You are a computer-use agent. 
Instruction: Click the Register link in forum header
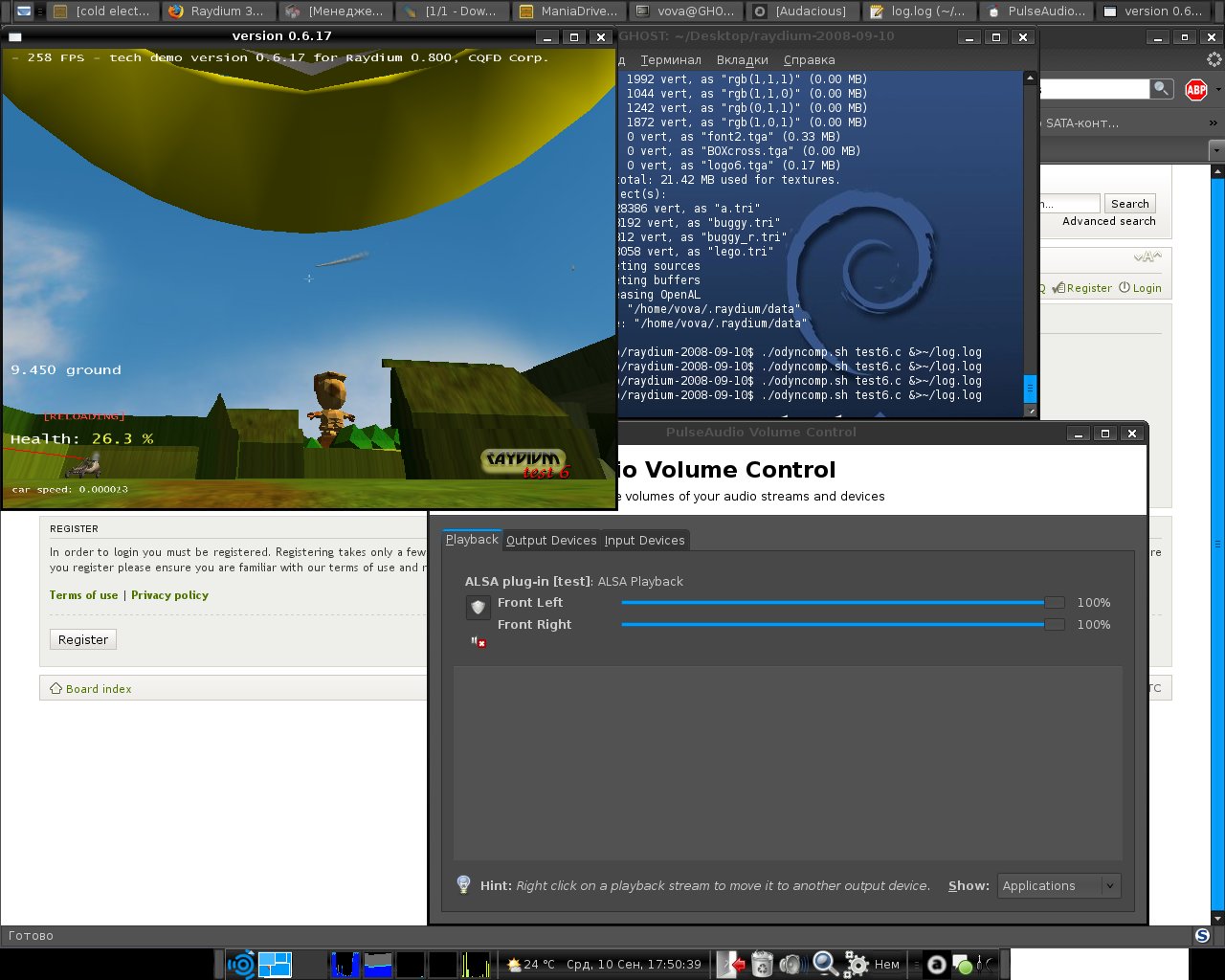coord(1082,288)
